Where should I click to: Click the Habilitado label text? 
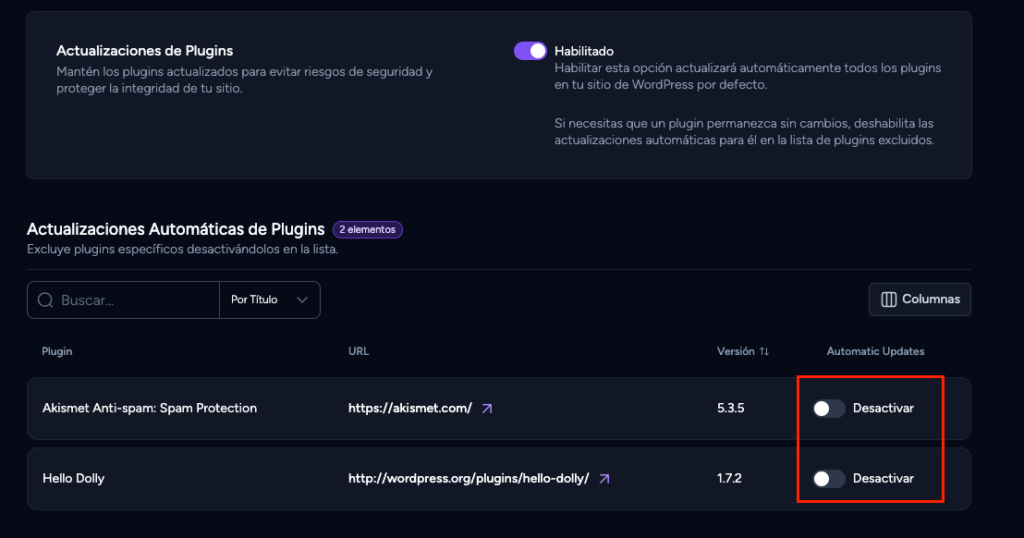point(584,51)
